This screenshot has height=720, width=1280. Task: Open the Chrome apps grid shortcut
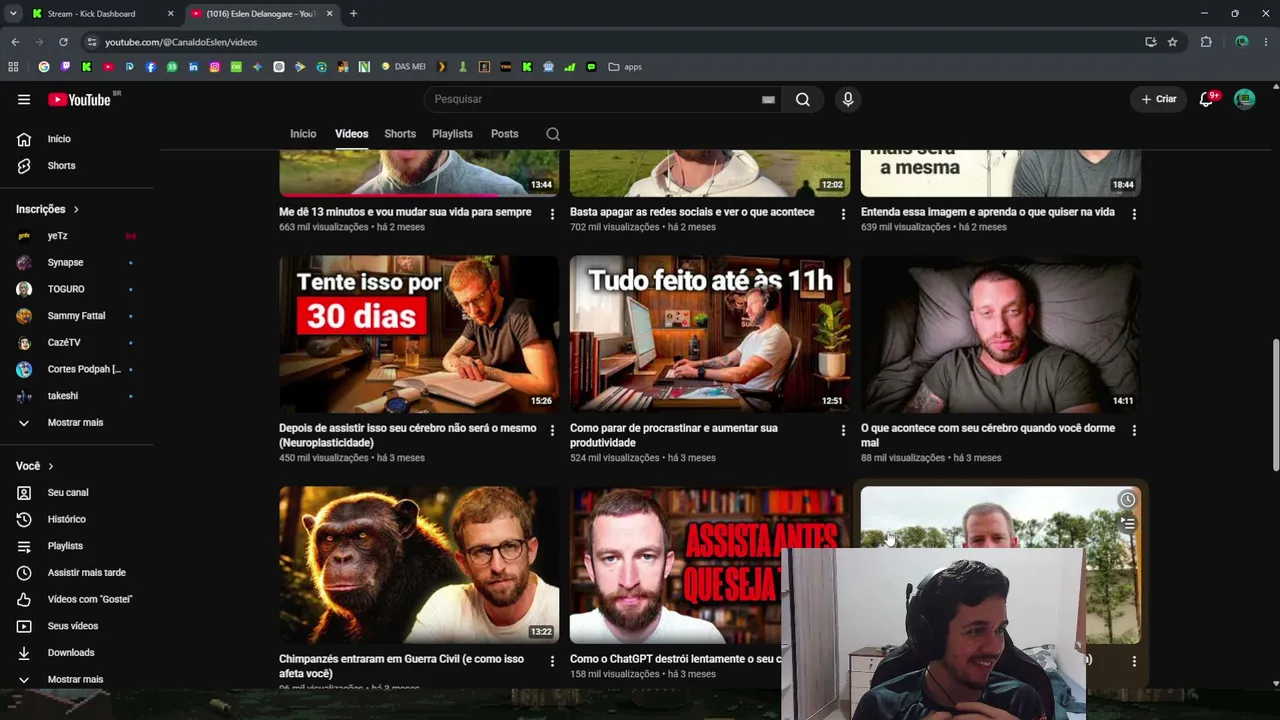tap(13, 67)
